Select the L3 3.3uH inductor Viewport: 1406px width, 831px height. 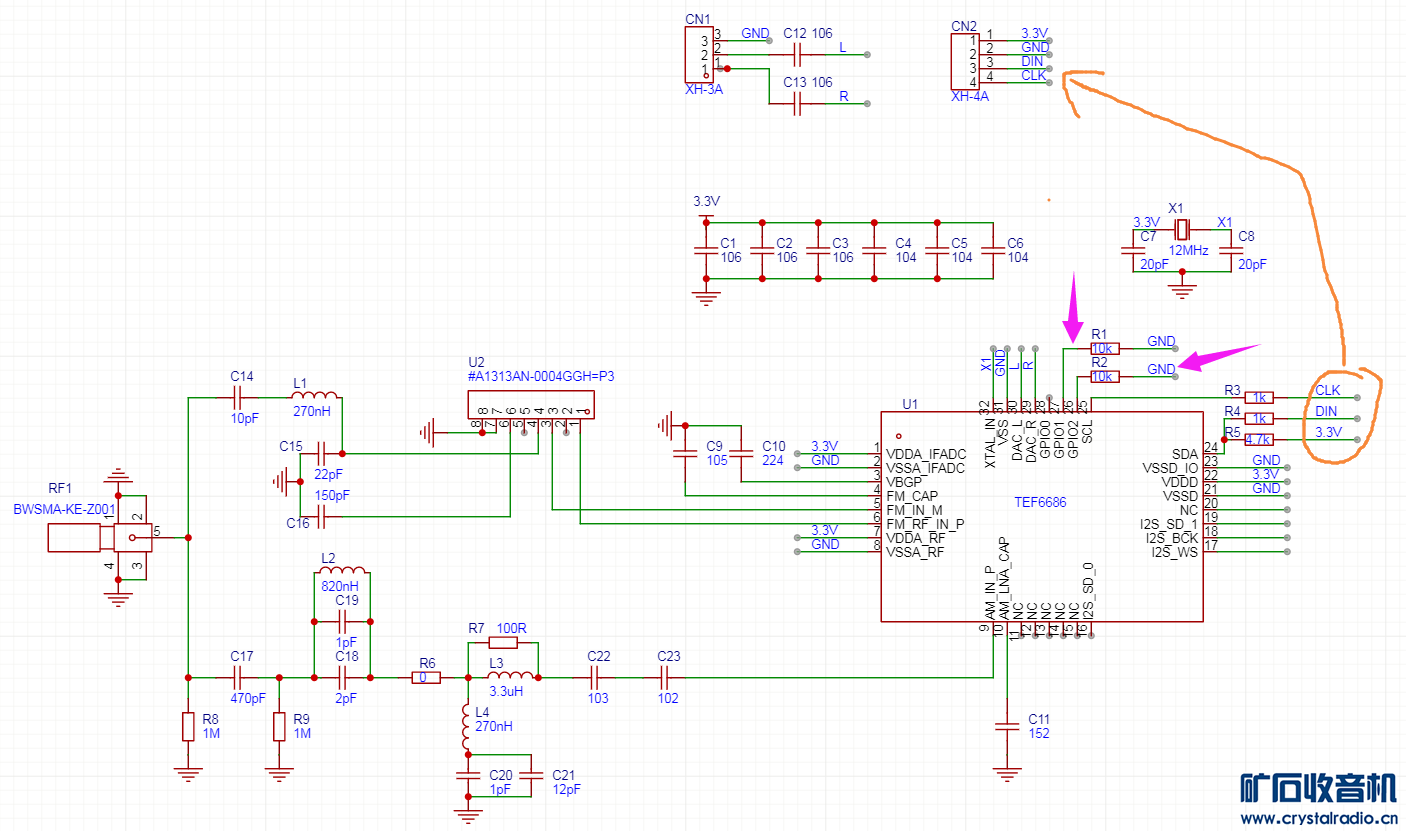(x=509, y=675)
